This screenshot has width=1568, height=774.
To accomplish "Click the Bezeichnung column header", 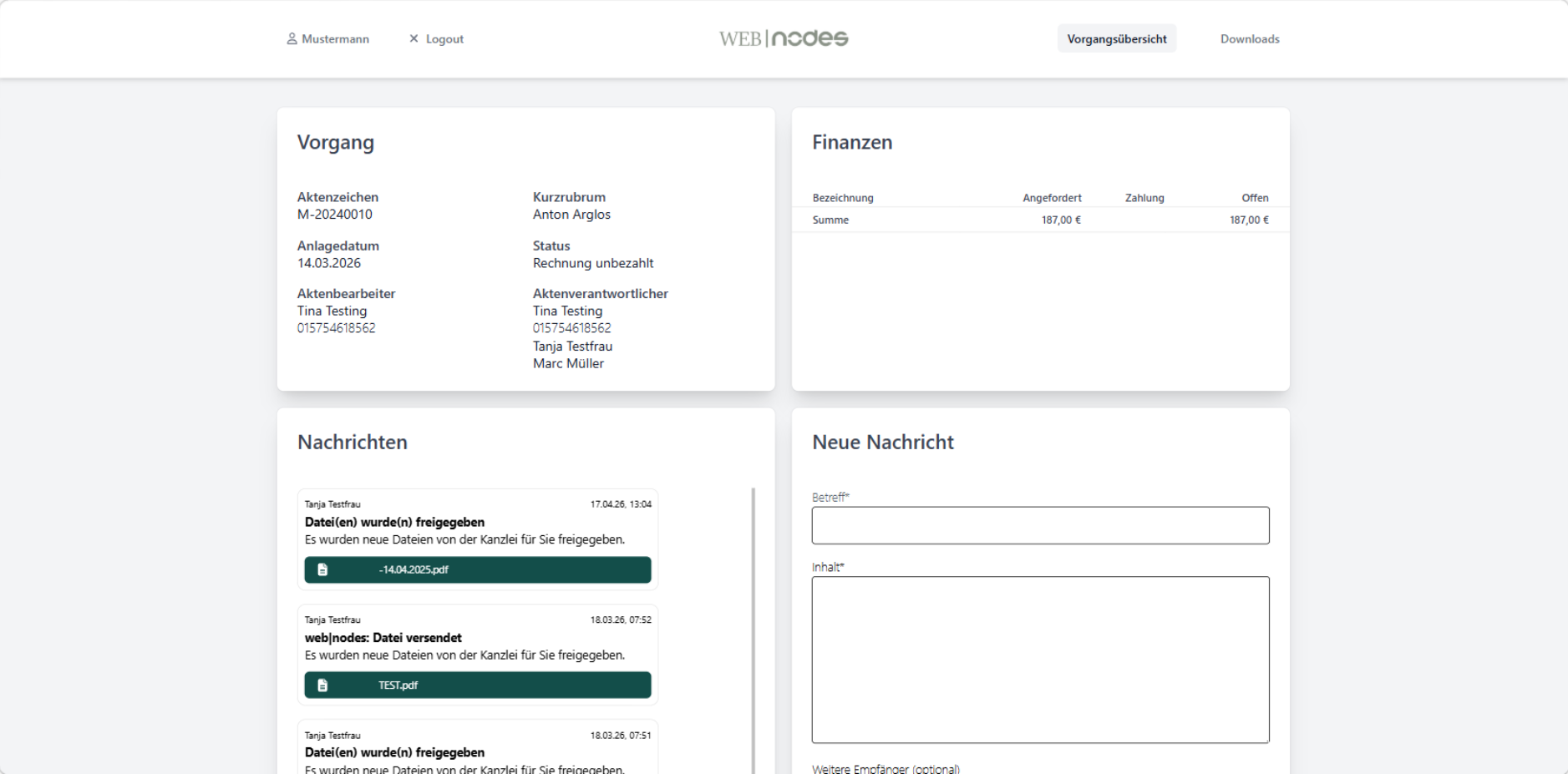I will pyautogui.click(x=842, y=199).
